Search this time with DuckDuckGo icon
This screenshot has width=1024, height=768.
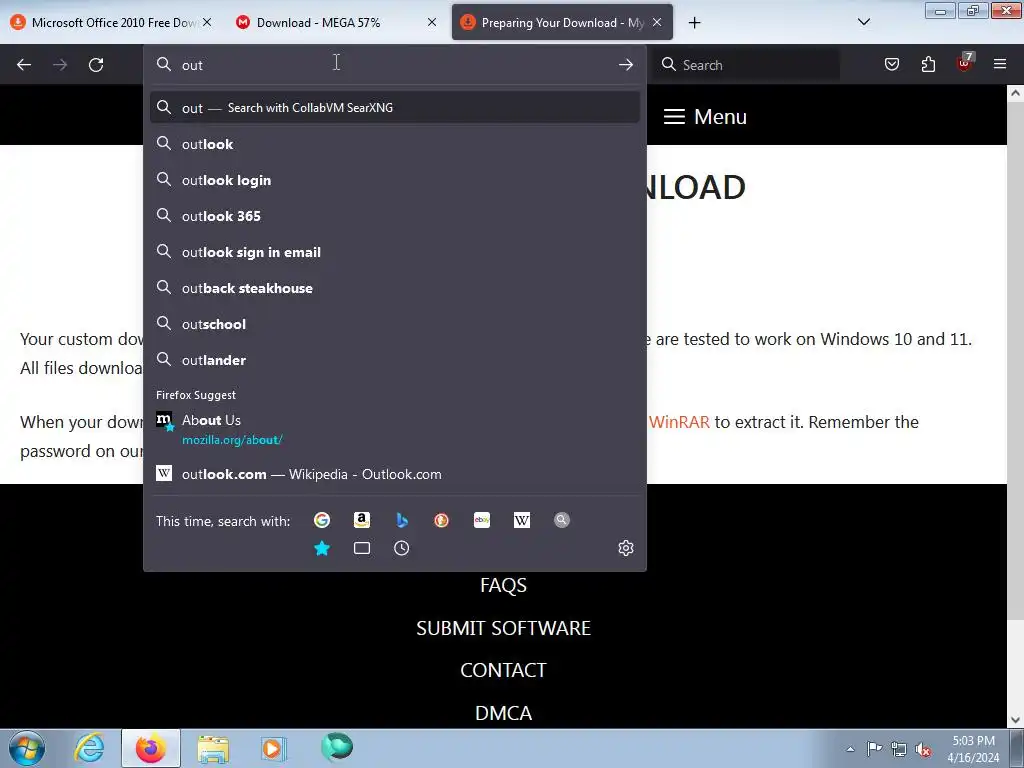pos(441,520)
